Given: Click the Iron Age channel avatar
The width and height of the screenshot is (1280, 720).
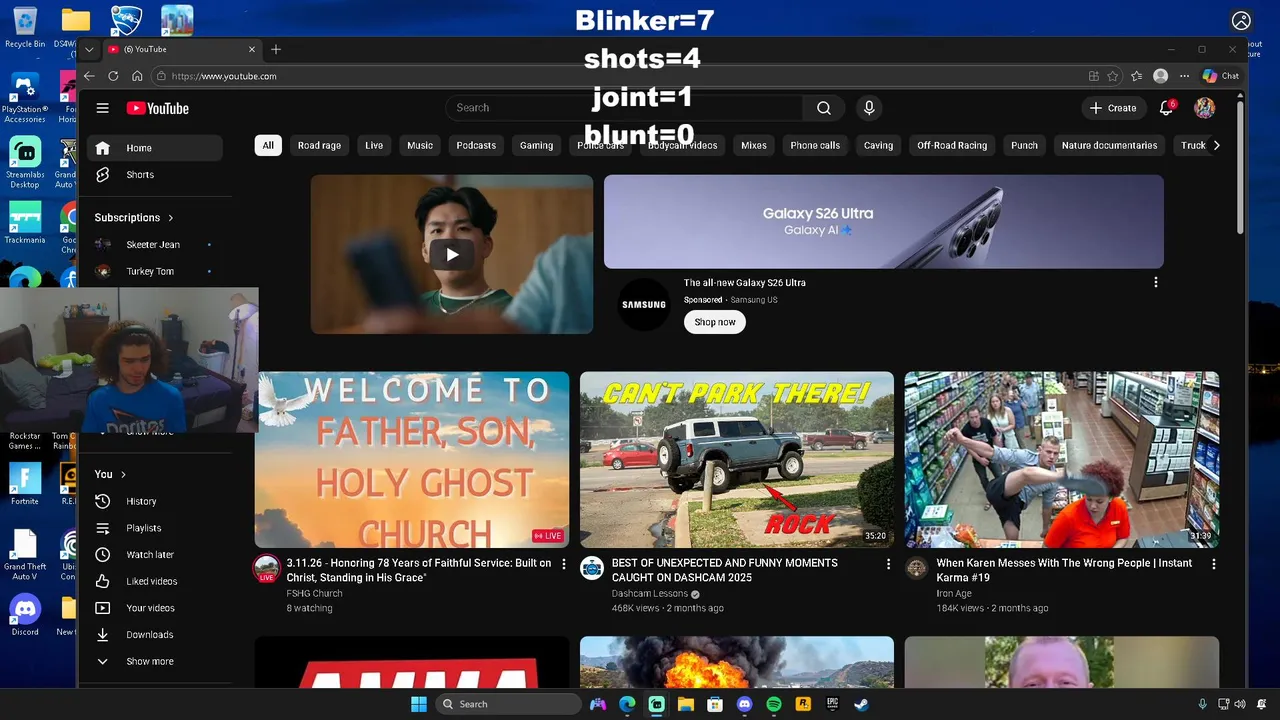Looking at the screenshot, I should pos(916,568).
